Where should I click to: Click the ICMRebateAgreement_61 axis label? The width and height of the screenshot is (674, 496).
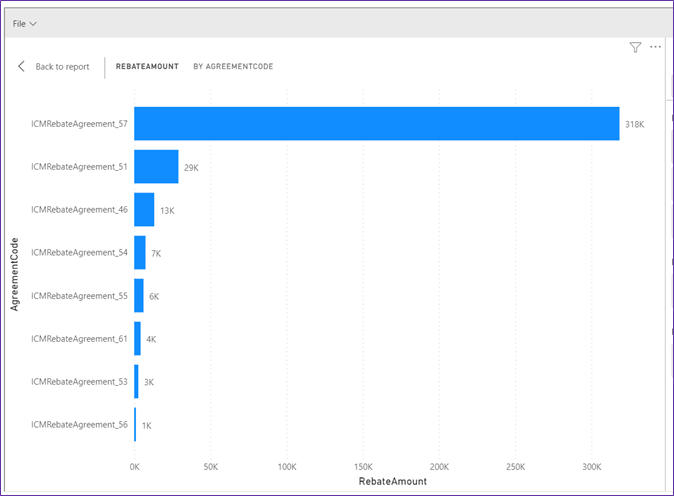pos(79,339)
